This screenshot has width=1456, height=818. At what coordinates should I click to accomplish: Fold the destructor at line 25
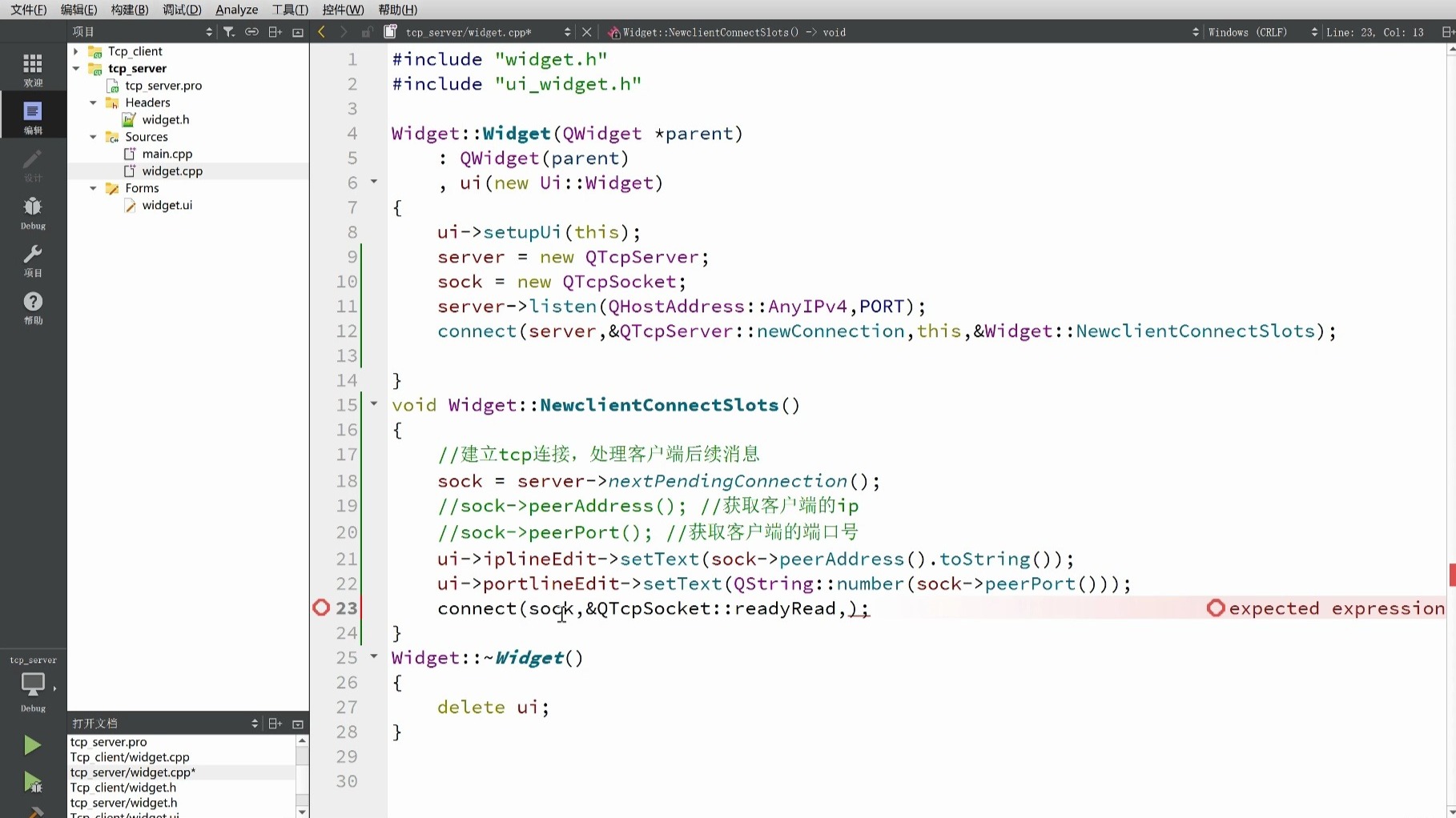373,656
